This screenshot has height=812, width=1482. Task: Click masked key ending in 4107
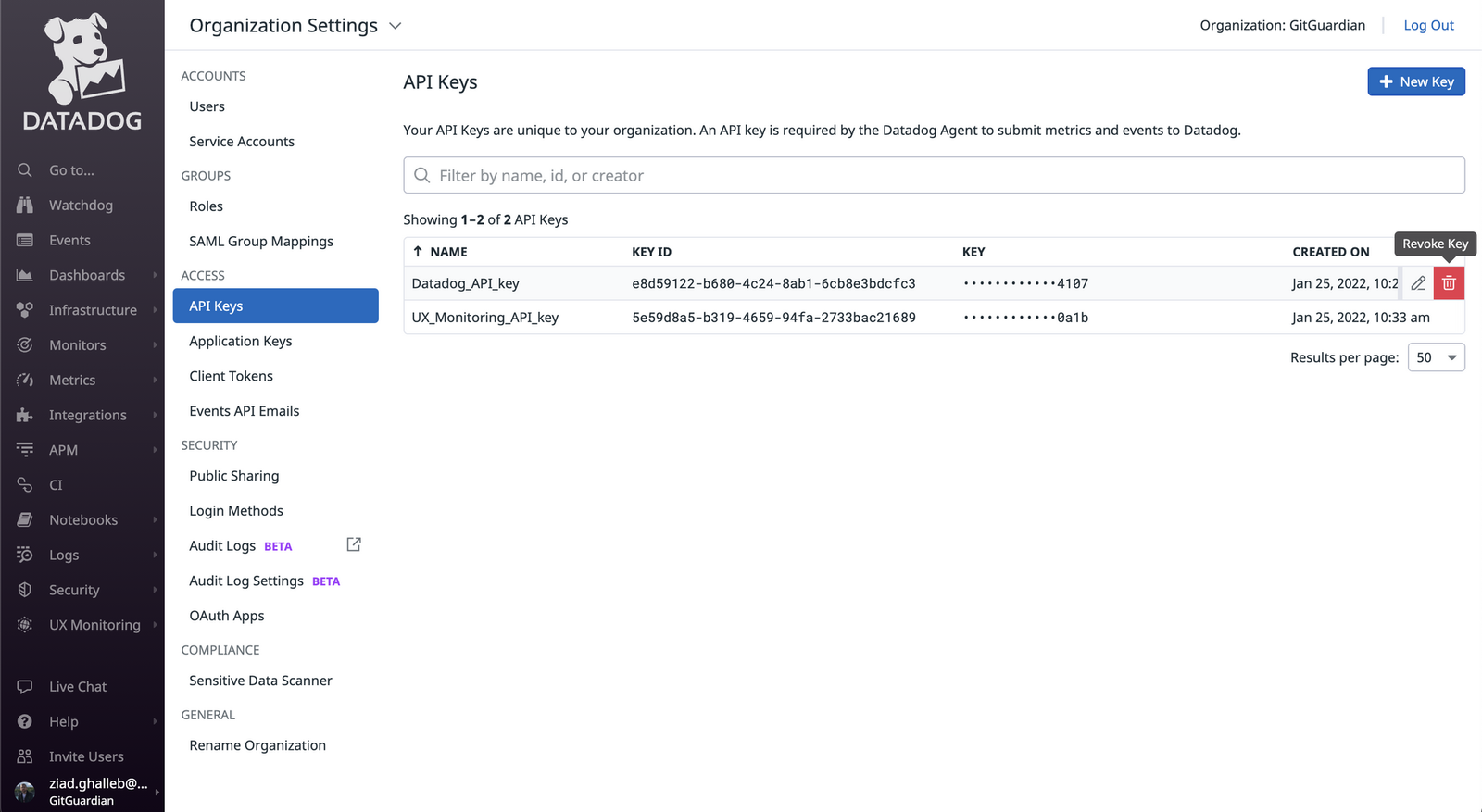click(1026, 283)
